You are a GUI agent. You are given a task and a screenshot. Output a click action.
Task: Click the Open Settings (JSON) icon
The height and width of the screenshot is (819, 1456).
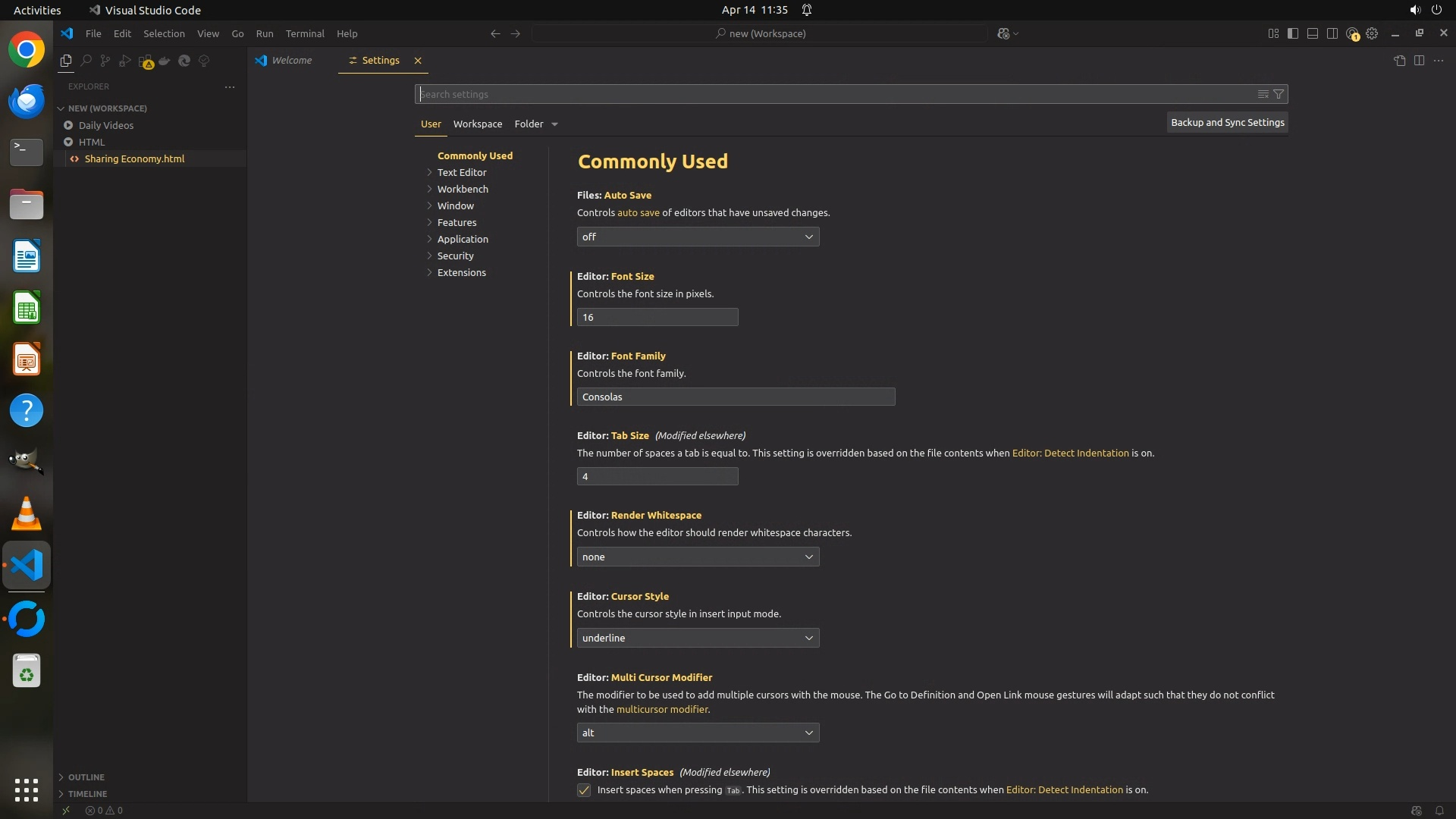1399,61
